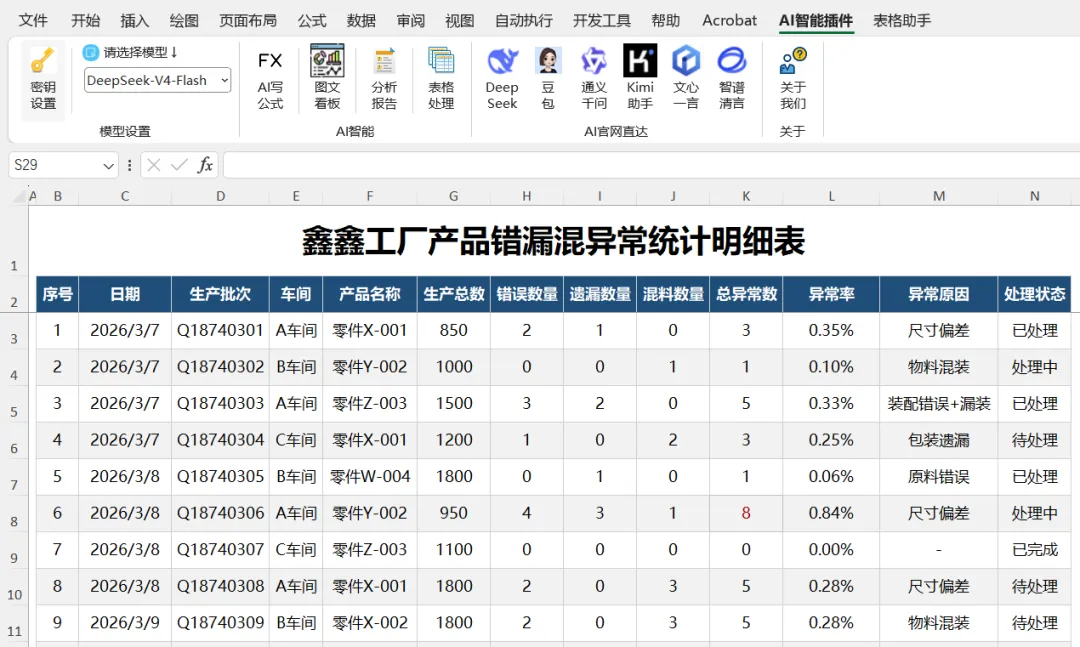Click the 处理状态 header cell
Screen dimensions: 1080x647
pyautogui.click(x=1035, y=294)
